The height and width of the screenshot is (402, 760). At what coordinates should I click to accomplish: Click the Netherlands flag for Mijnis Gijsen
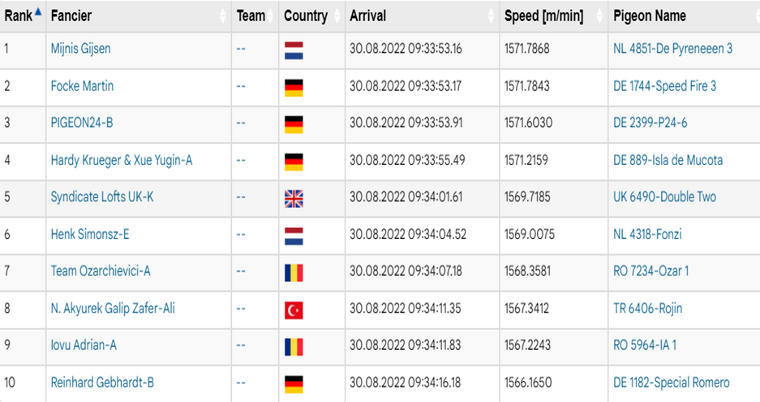pyautogui.click(x=294, y=50)
